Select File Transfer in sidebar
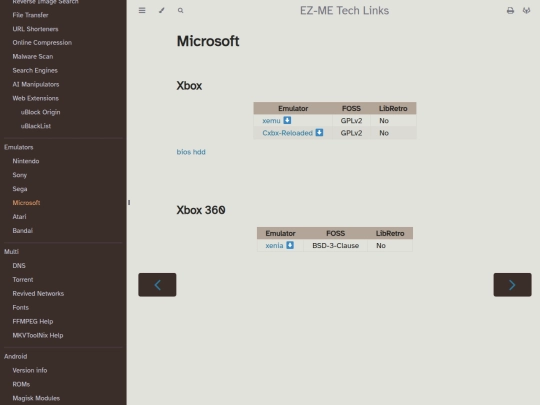The height and width of the screenshot is (405, 540). [x=30, y=15]
